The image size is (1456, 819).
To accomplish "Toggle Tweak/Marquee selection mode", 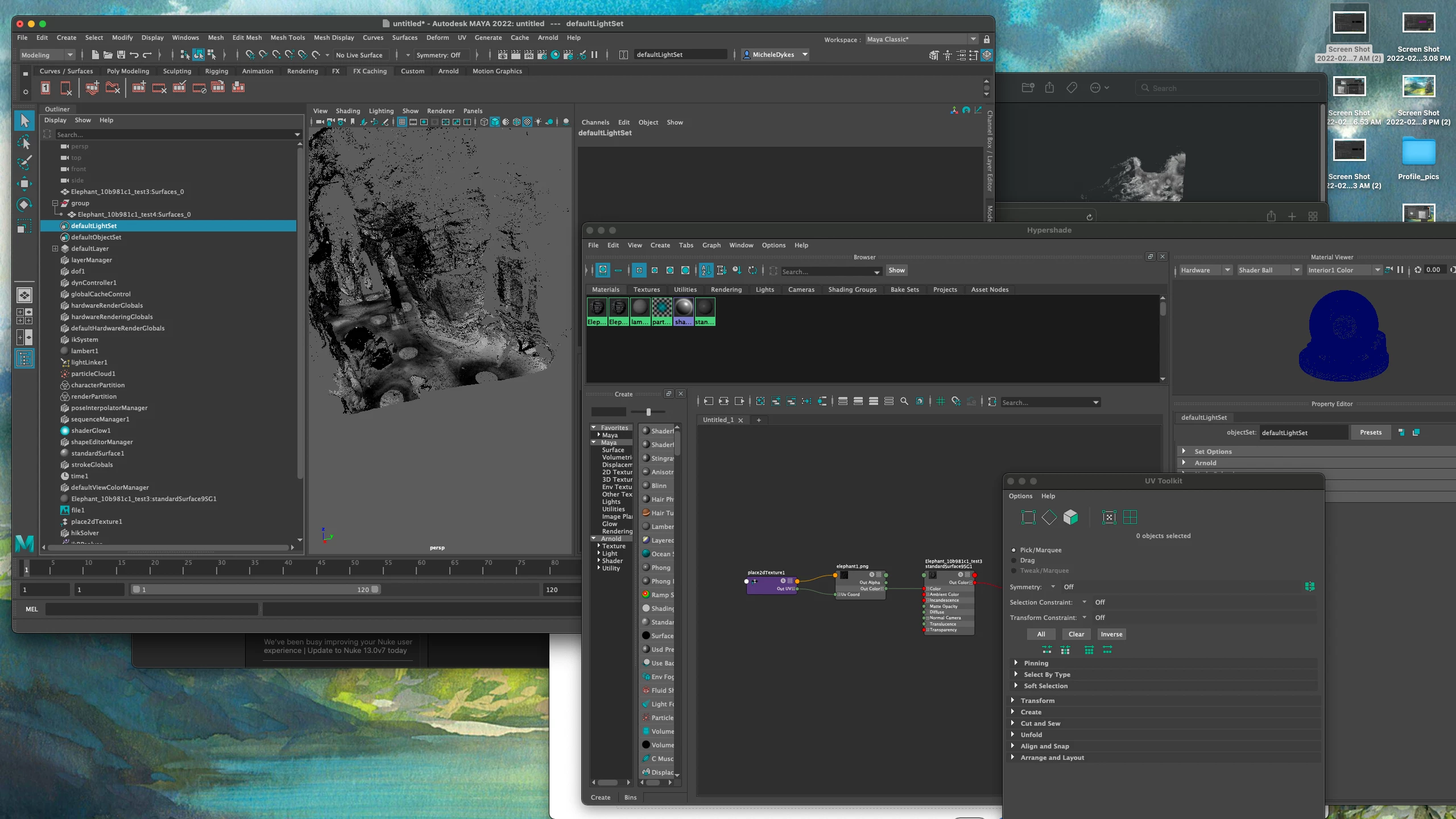I will point(1014,570).
